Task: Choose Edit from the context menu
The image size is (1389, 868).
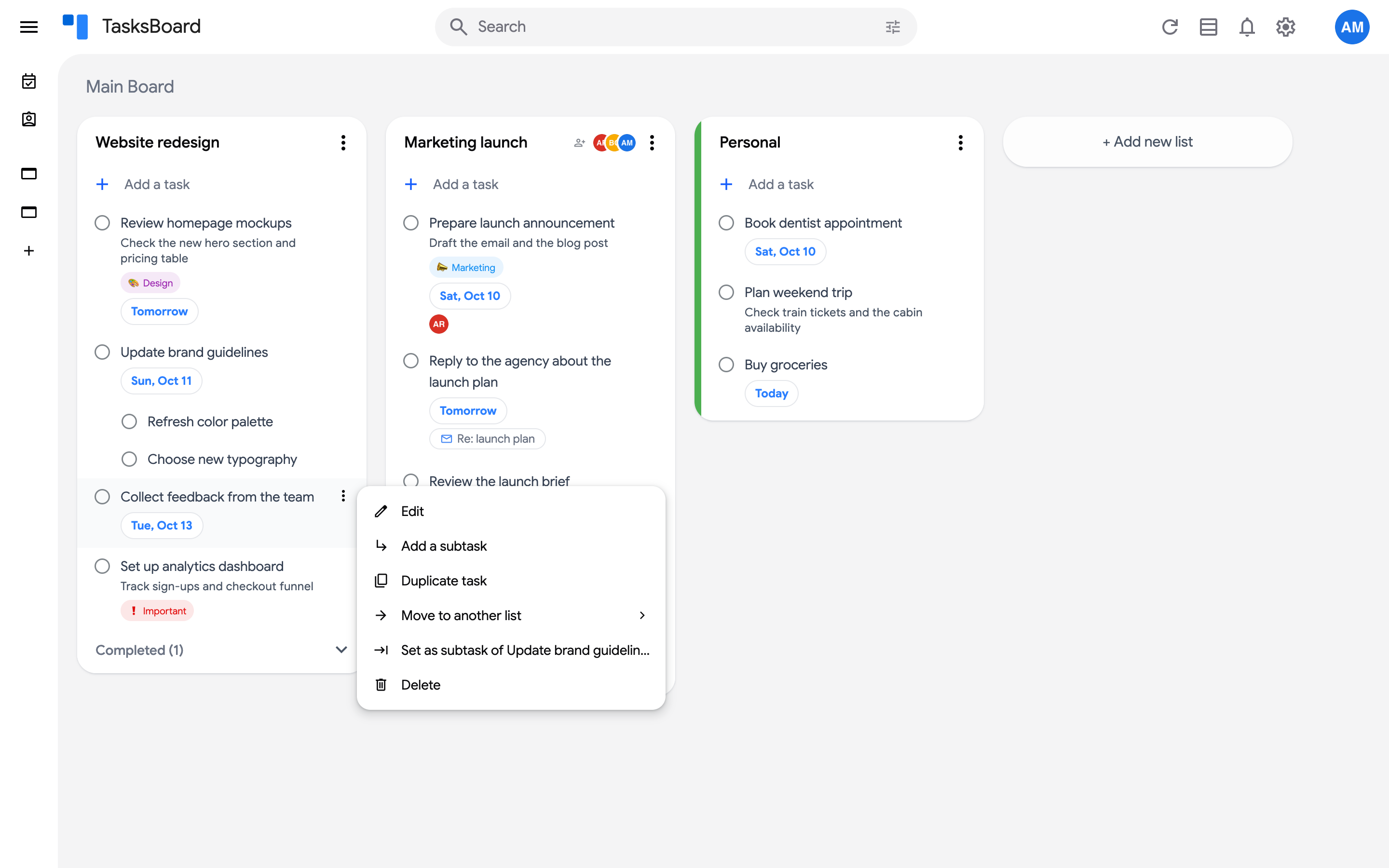Action: [511, 511]
